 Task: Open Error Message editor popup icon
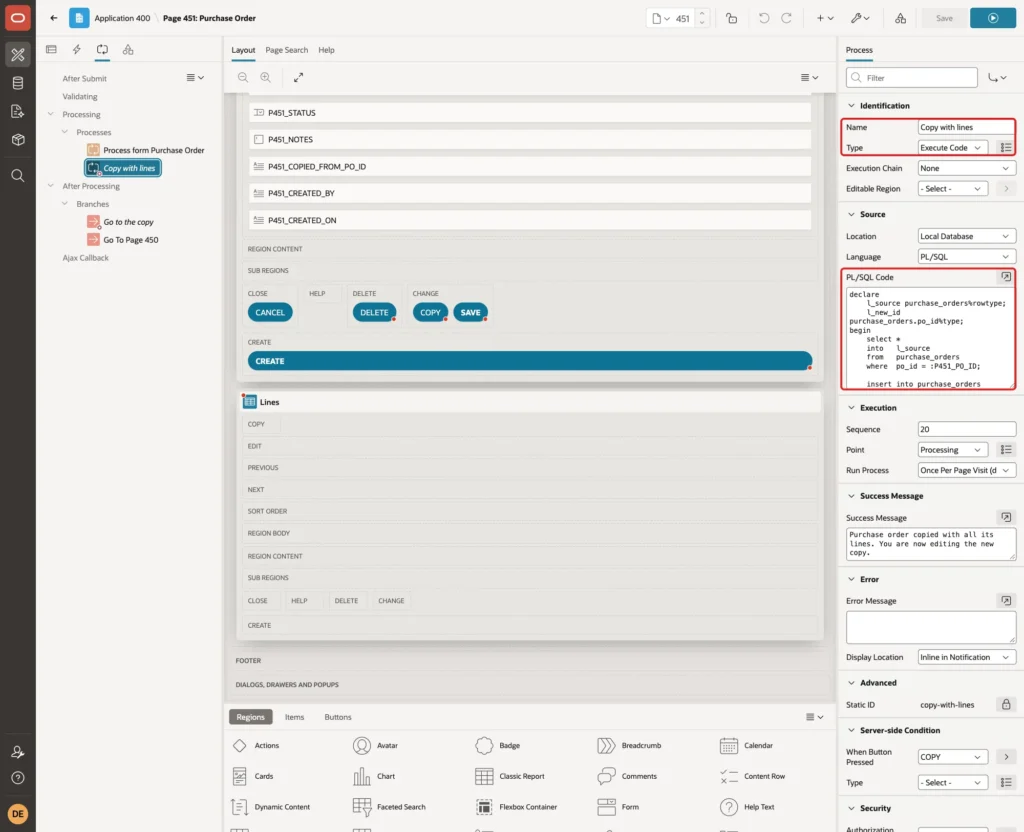(1006, 600)
